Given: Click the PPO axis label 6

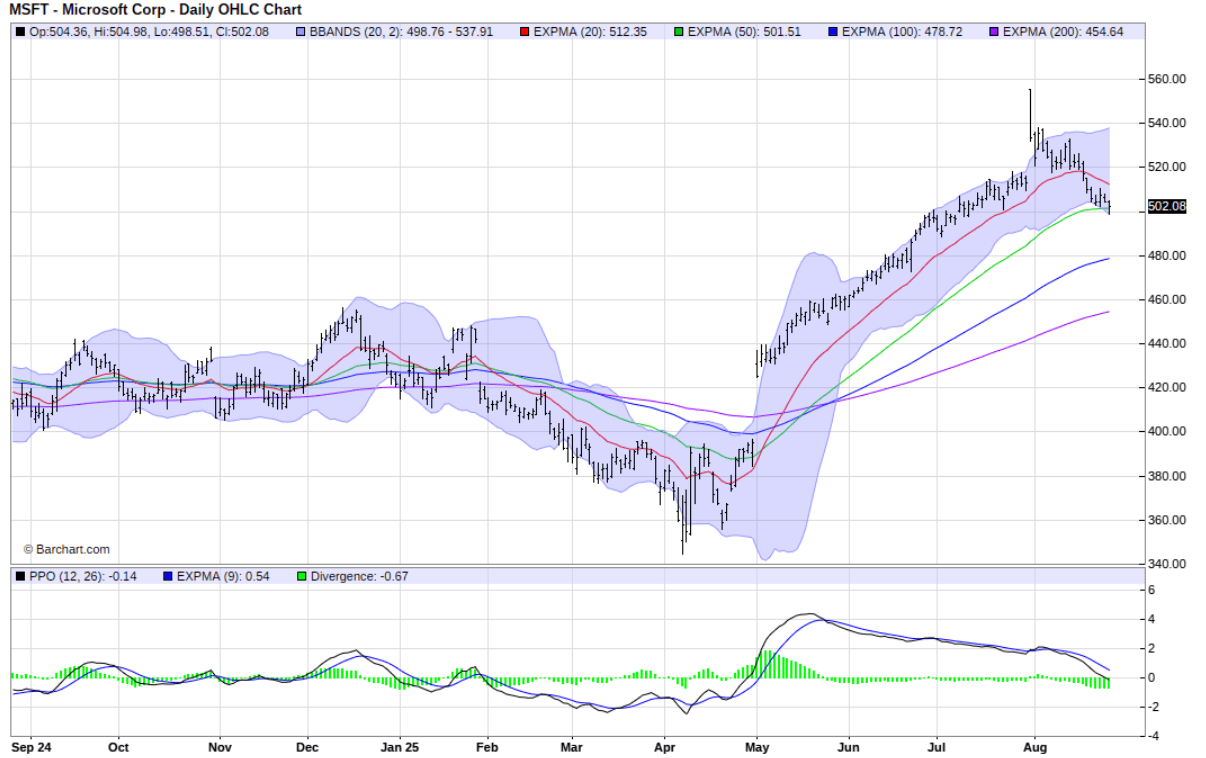Looking at the screenshot, I should (1151, 591).
